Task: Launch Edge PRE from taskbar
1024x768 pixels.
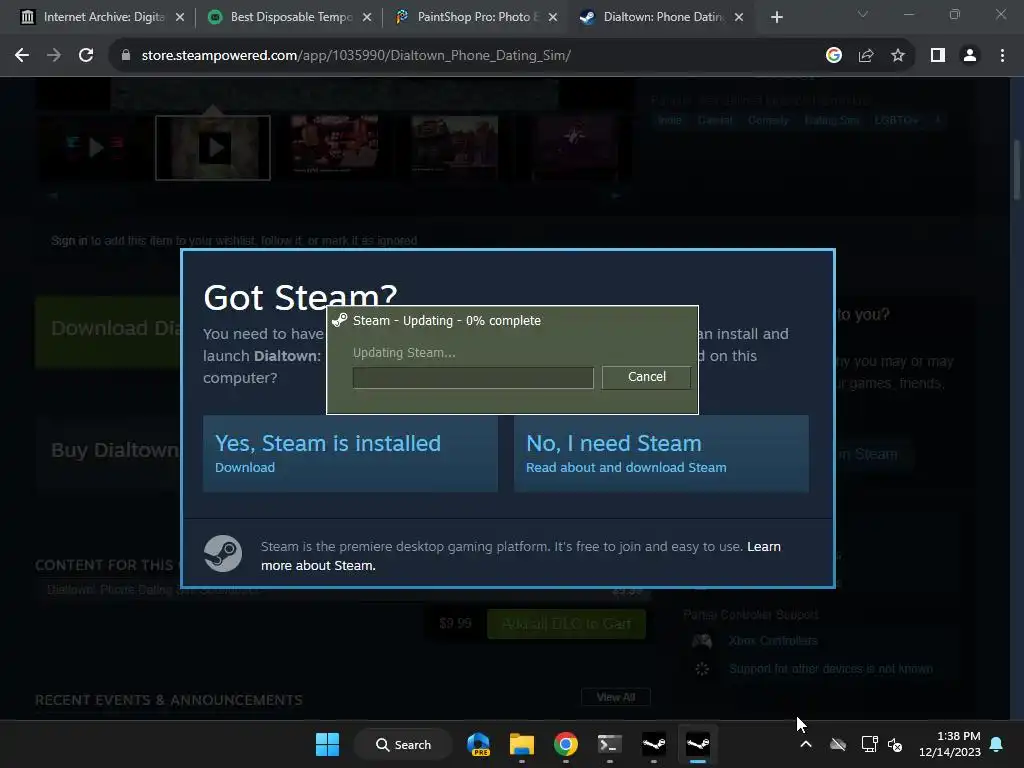Action: [479, 744]
